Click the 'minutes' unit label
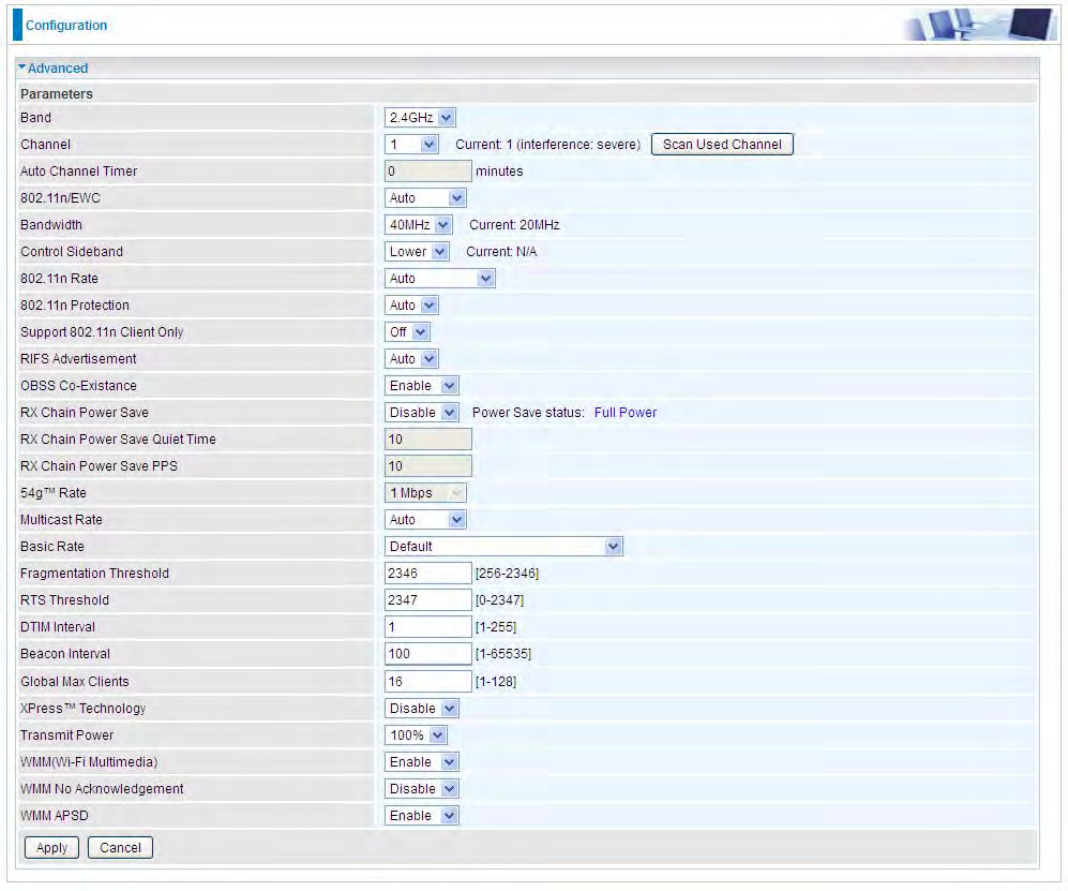This screenshot has height=891, width=1068. [499, 171]
